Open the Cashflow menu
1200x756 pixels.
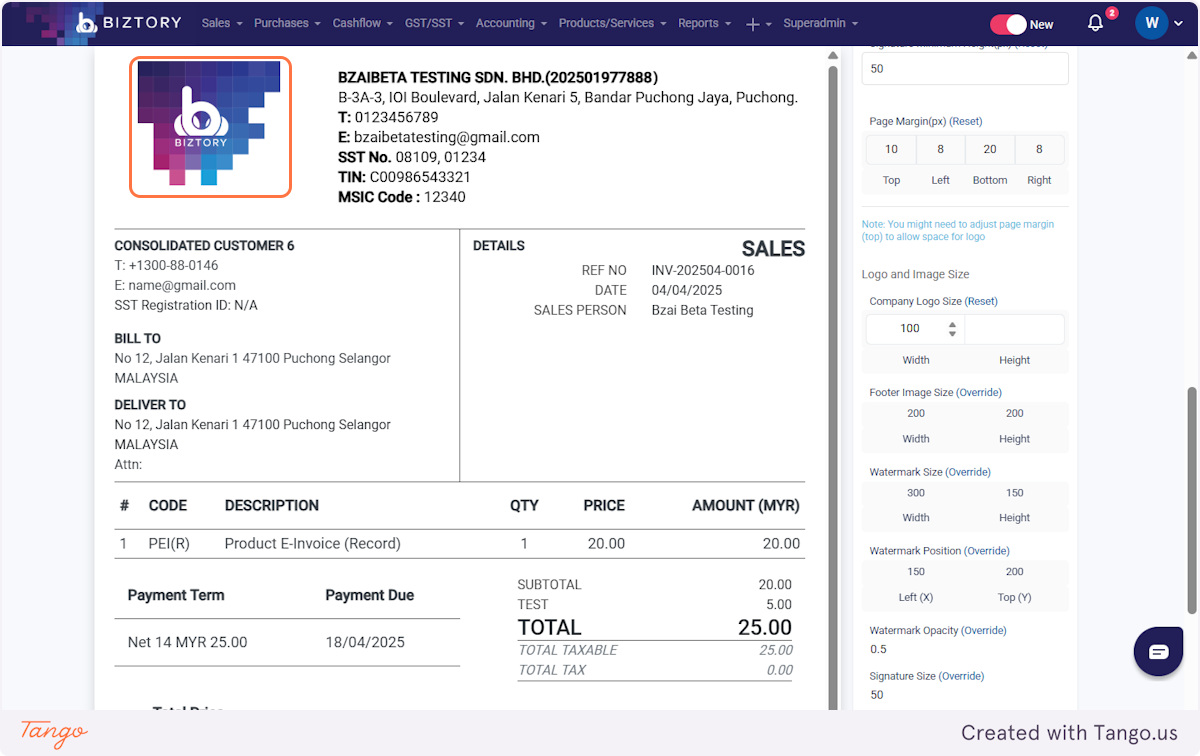click(x=363, y=23)
